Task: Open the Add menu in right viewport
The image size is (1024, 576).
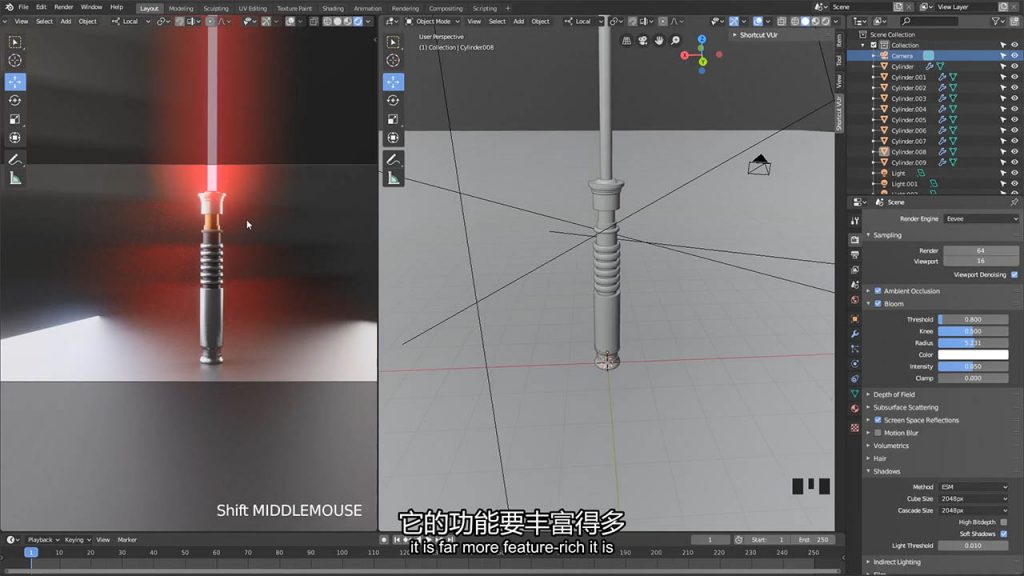Action: 519,22
